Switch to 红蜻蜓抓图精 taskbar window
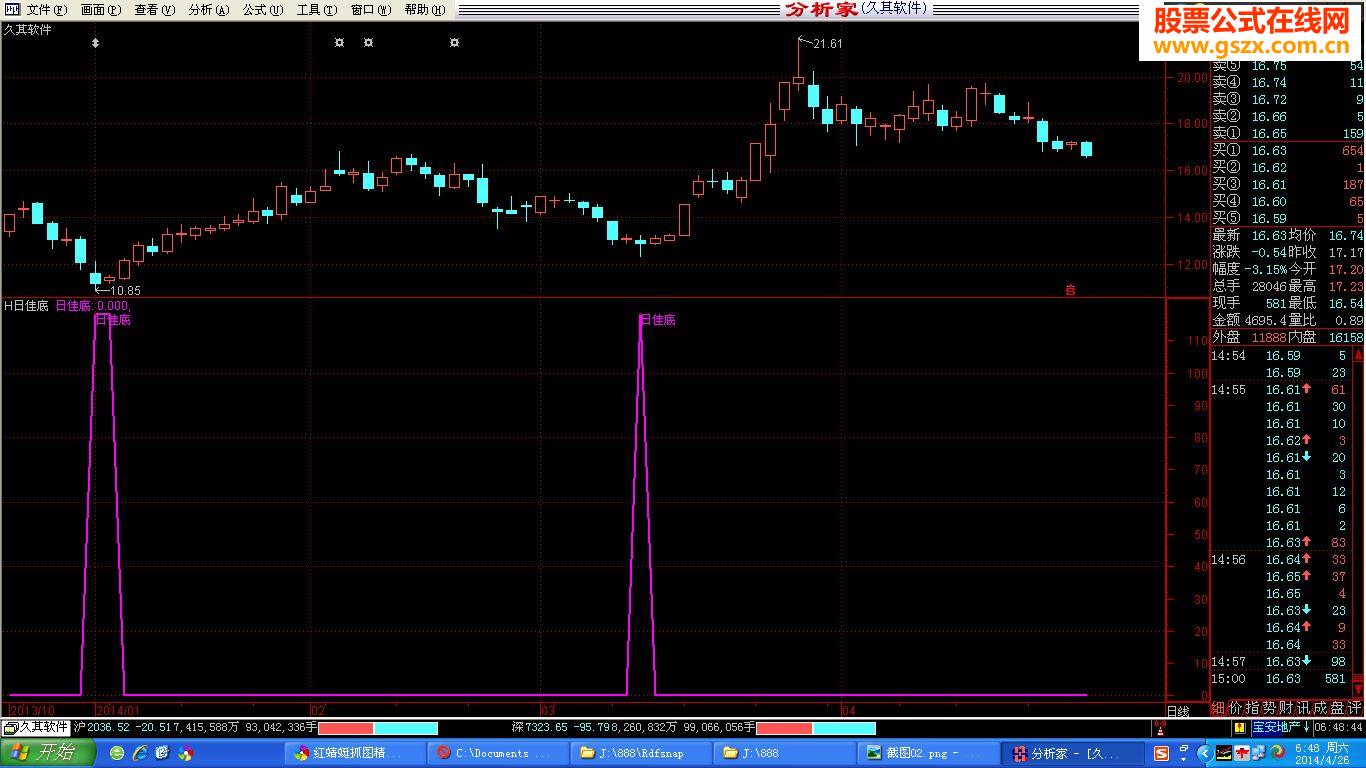The image size is (1366, 768). pos(357,753)
